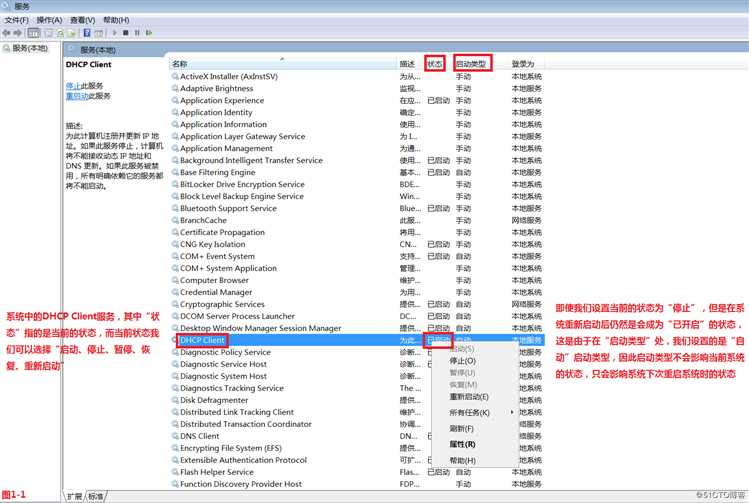The height and width of the screenshot is (503, 749).
Task: Click the Export List toolbar icon
Action: coord(72,33)
